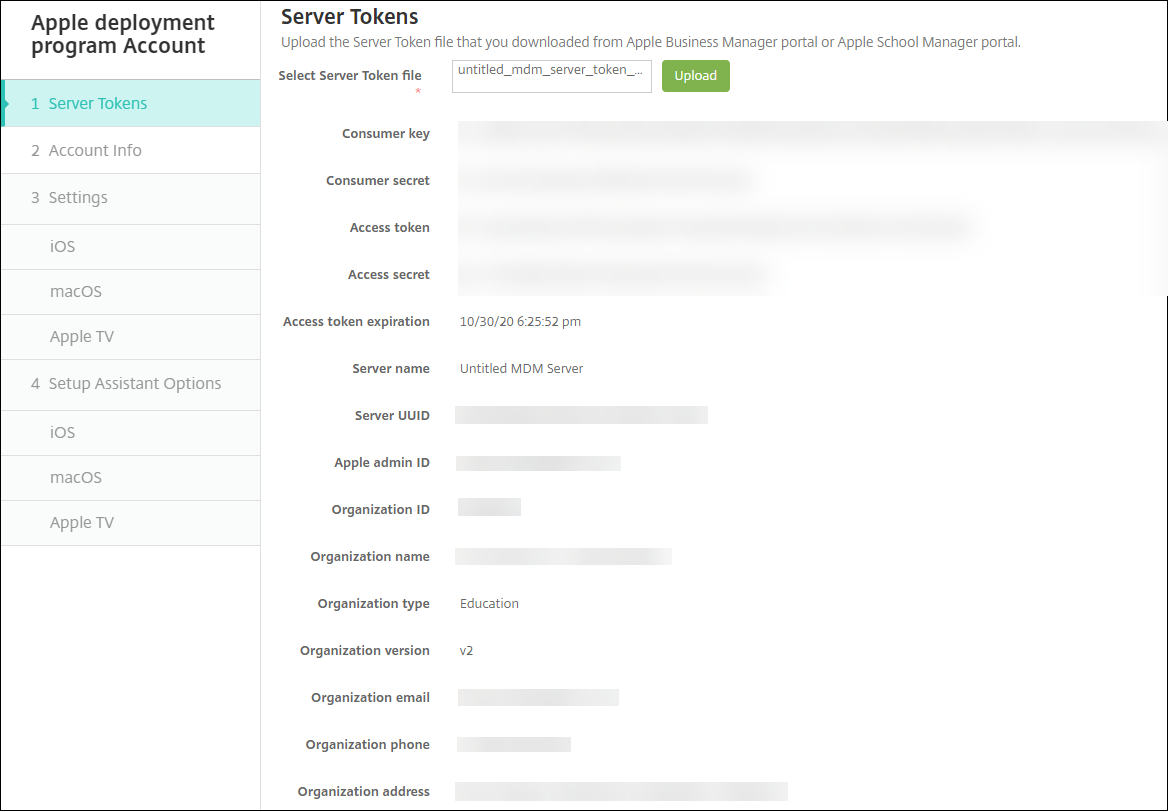
Task: Click the access token expiration date value
Action: tap(520, 322)
